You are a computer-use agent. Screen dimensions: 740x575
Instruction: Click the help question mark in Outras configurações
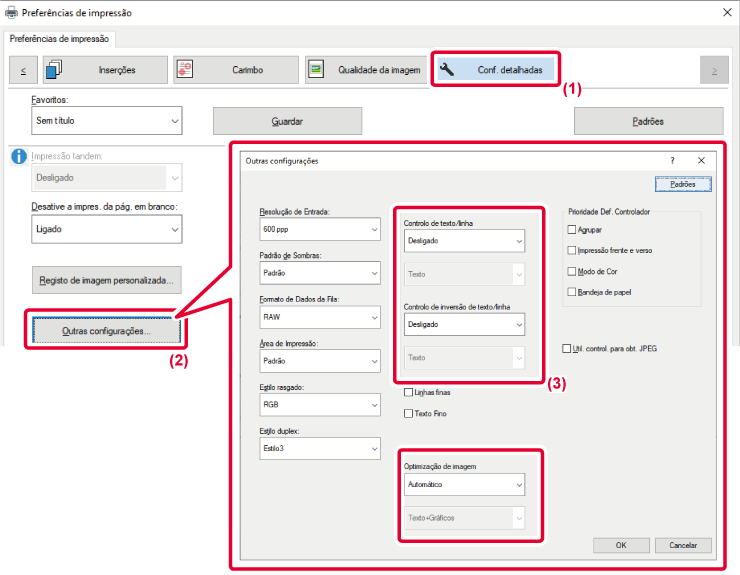[672, 160]
